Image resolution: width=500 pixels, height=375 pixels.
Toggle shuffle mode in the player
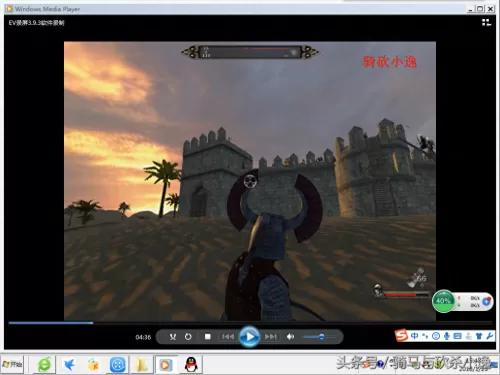tap(173, 337)
